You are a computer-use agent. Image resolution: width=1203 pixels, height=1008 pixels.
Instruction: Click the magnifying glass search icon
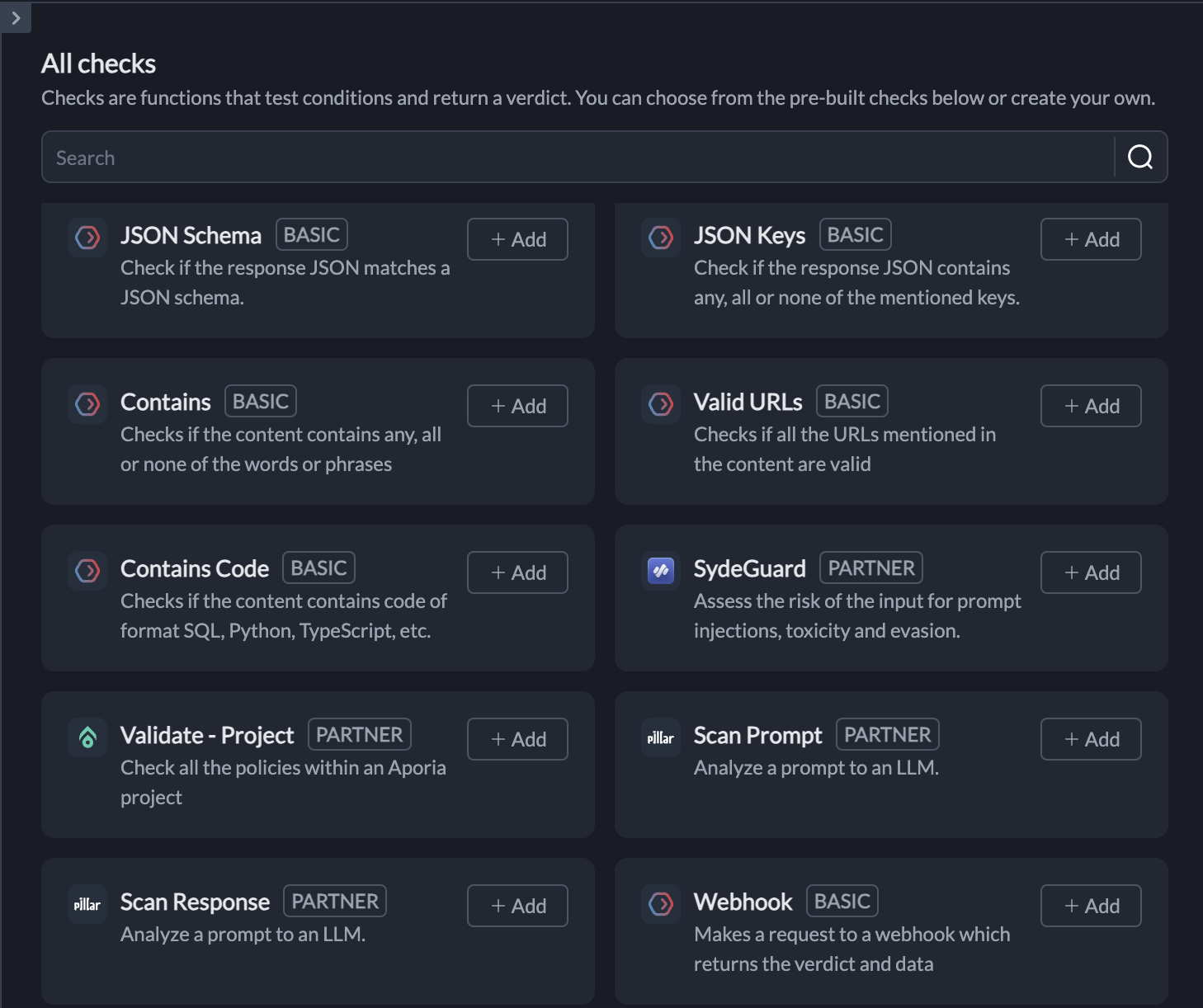[x=1140, y=157]
